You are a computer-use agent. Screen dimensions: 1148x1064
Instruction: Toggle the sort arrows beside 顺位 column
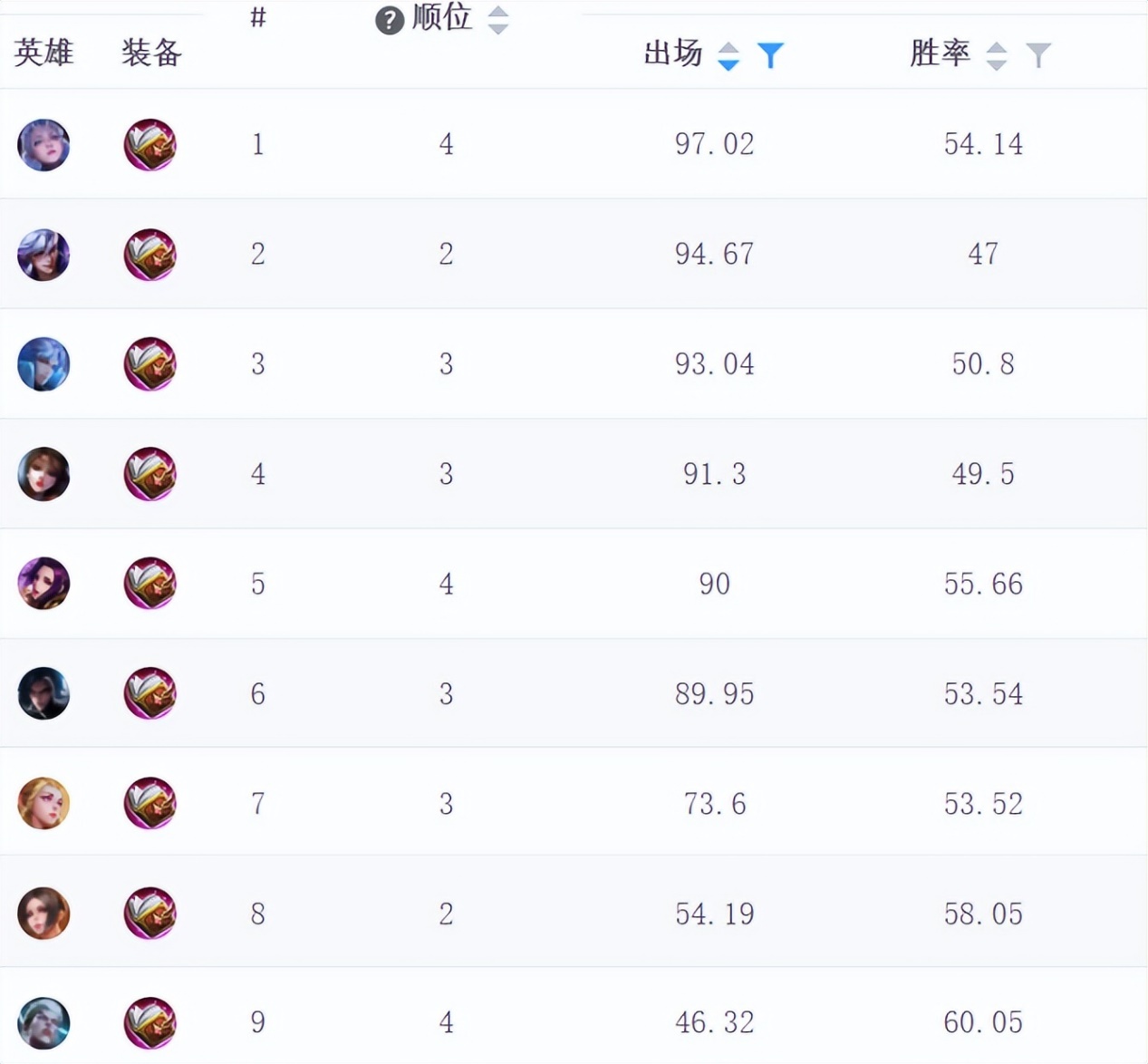point(497,20)
